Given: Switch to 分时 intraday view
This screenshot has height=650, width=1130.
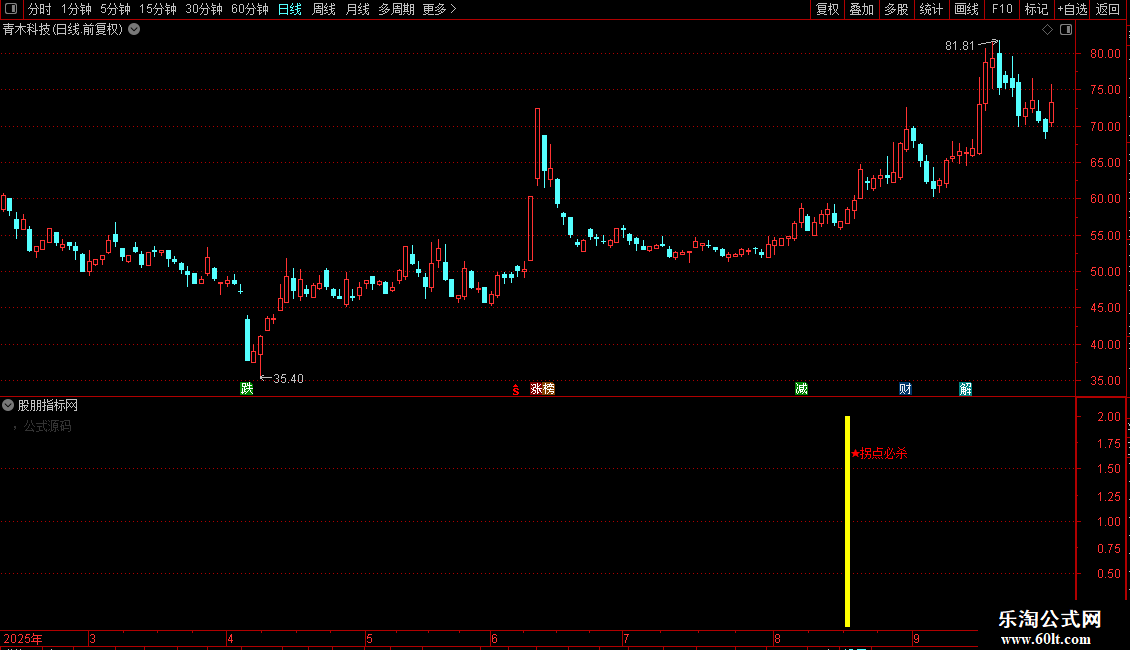Looking at the screenshot, I should [x=40, y=9].
